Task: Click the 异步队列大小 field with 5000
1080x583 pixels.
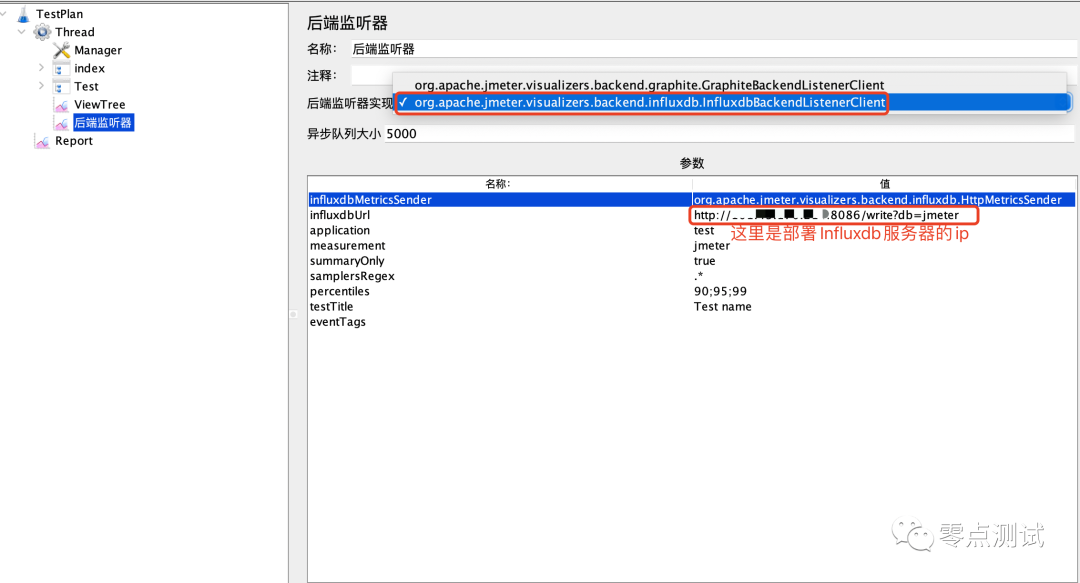Action: coord(729,134)
